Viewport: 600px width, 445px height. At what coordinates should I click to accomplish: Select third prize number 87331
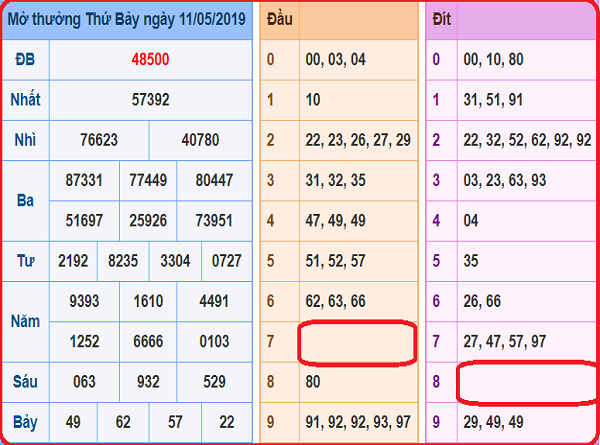click(83, 181)
